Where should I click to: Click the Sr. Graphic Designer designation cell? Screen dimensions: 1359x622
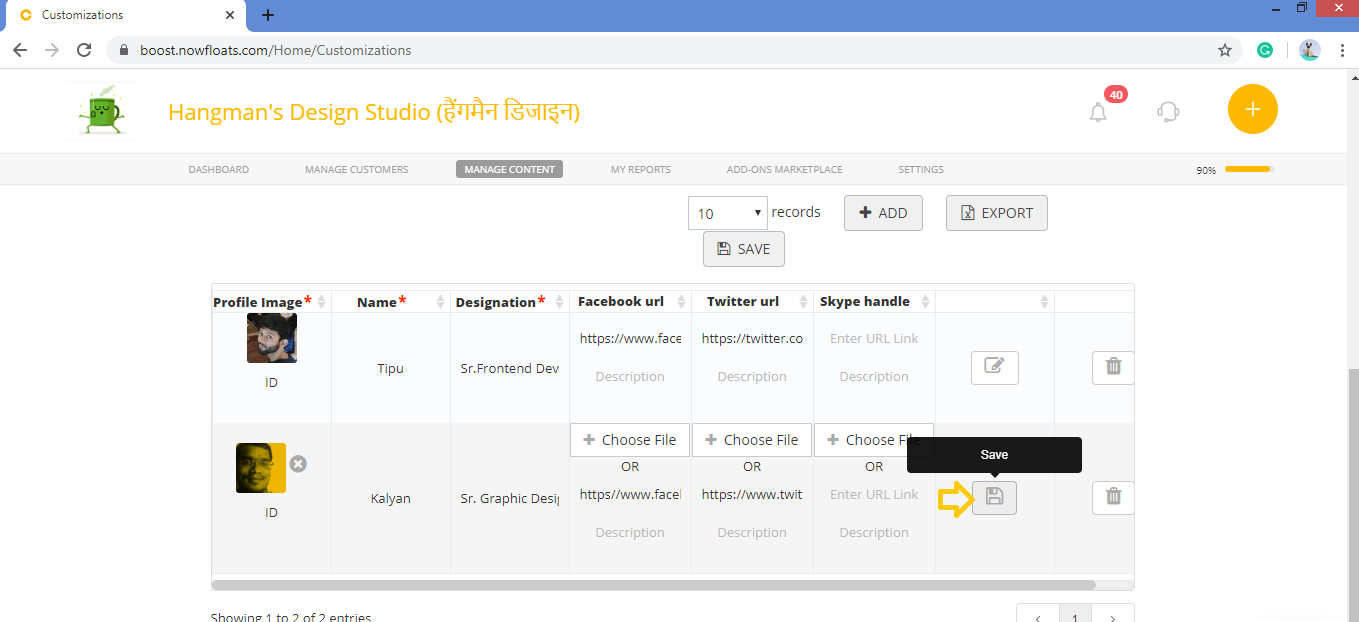(x=509, y=498)
